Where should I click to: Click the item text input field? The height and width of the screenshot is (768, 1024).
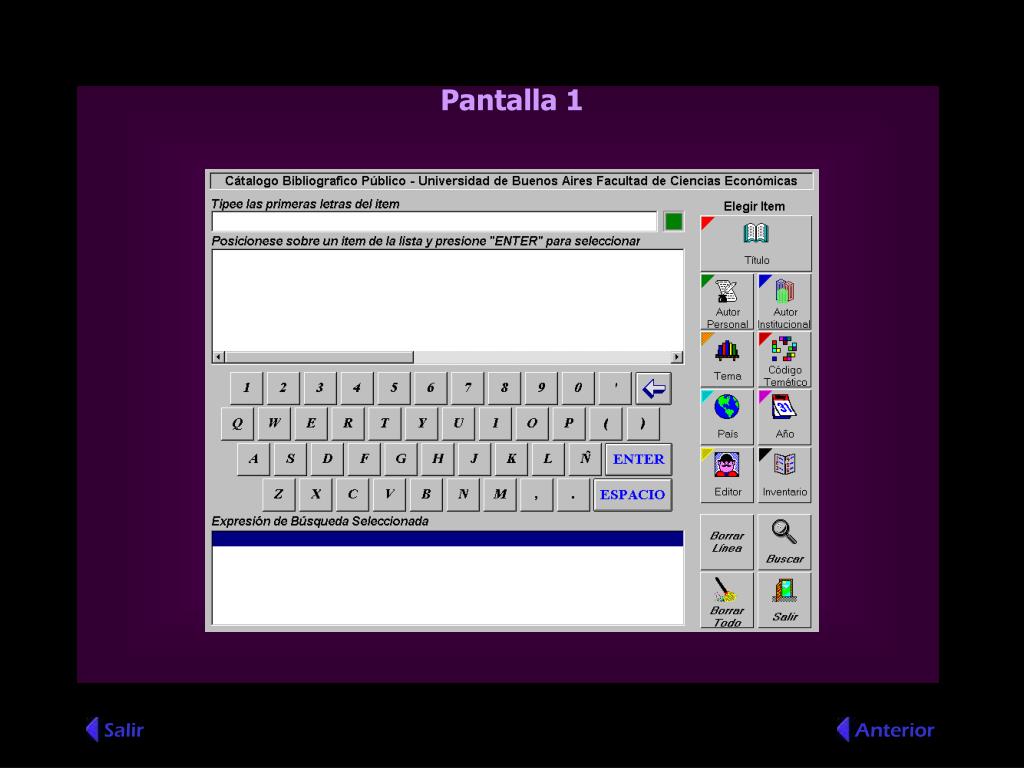[434, 221]
